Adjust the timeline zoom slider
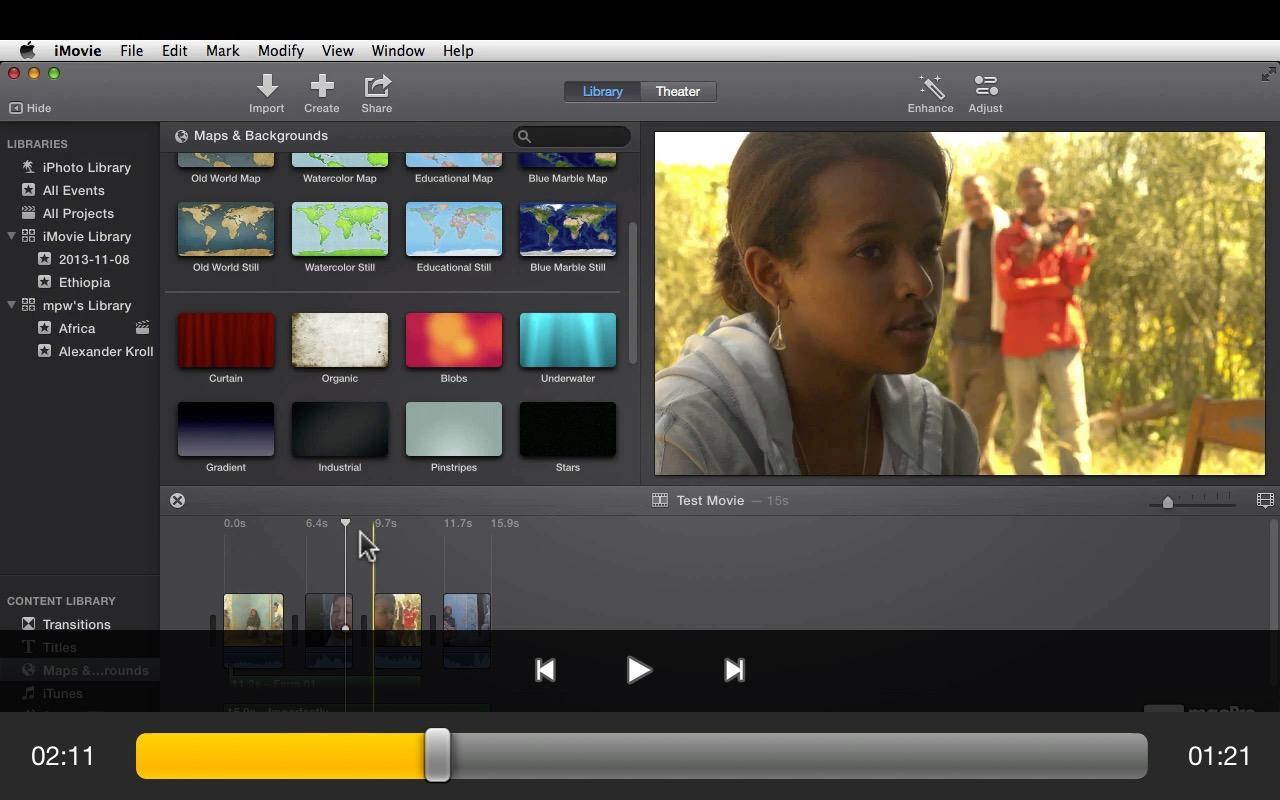The width and height of the screenshot is (1280, 800). (x=1167, y=502)
